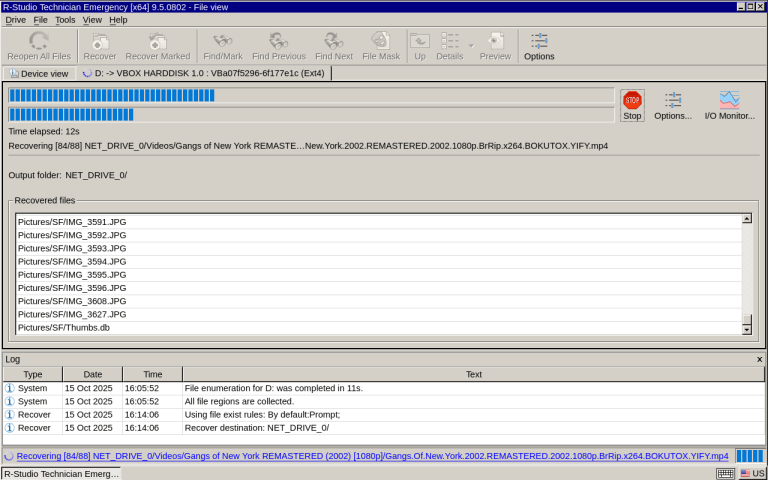Select Pictures/SF/Thumbs.db in recovered files
This screenshot has height=480, width=768.
click(64, 327)
